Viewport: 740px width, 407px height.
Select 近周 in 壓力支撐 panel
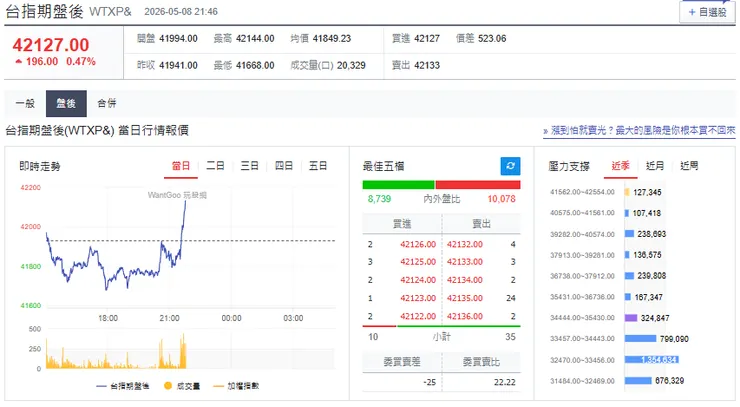tap(689, 166)
